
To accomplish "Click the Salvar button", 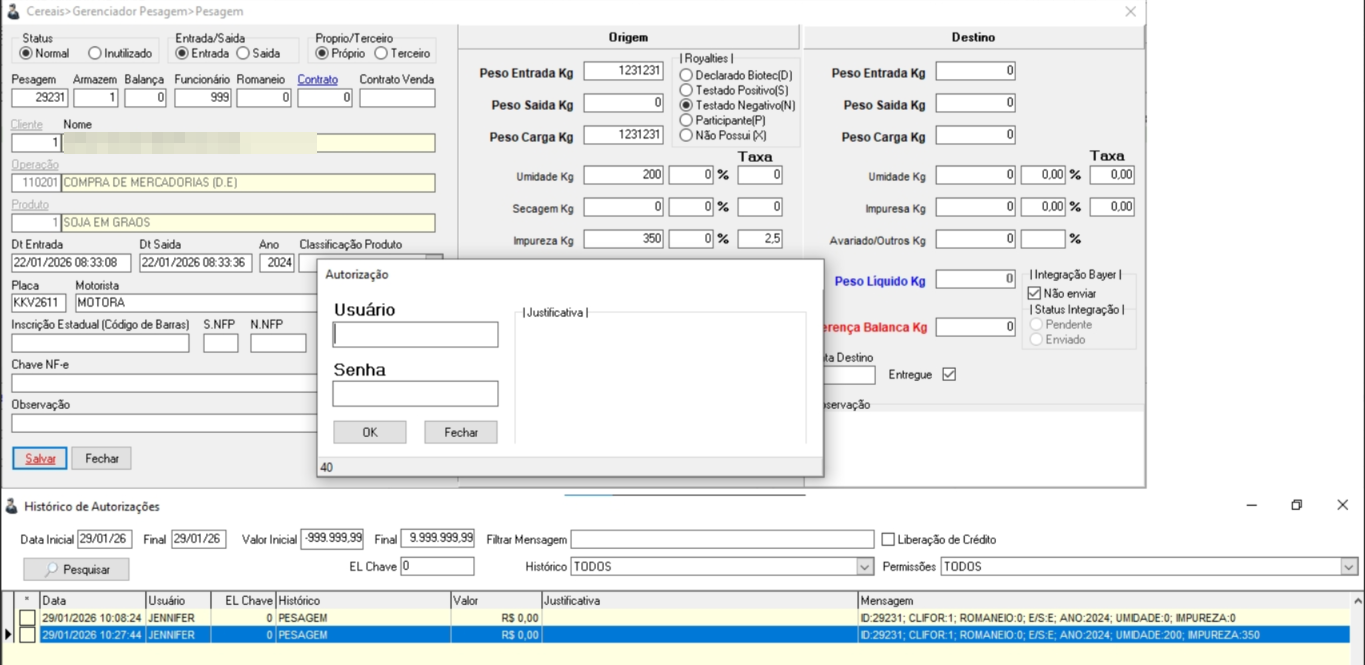I will coord(40,458).
